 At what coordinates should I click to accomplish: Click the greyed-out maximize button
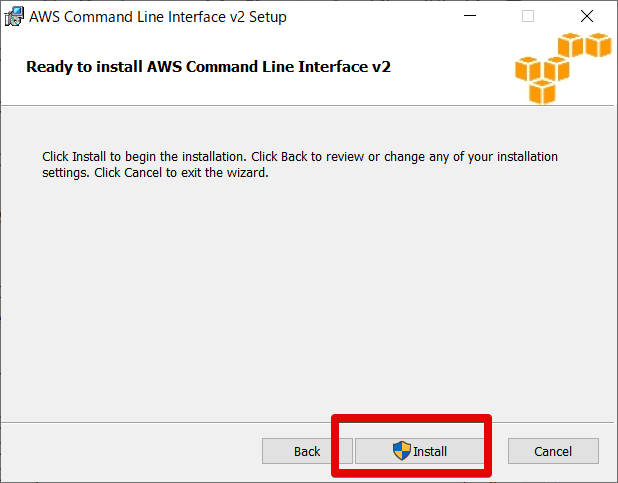pyautogui.click(x=528, y=17)
